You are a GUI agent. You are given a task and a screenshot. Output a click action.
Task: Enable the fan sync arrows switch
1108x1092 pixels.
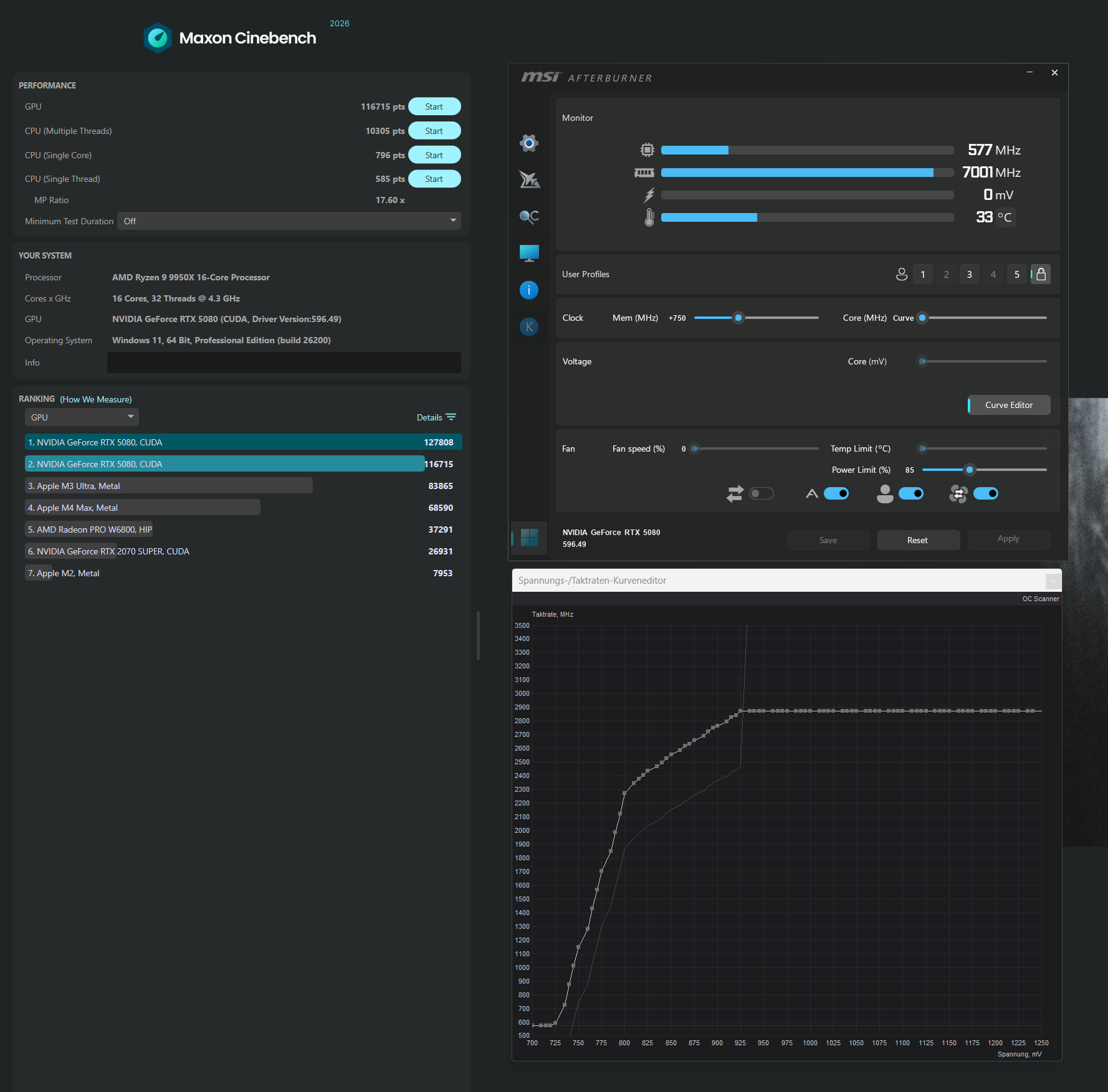tap(762, 494)
